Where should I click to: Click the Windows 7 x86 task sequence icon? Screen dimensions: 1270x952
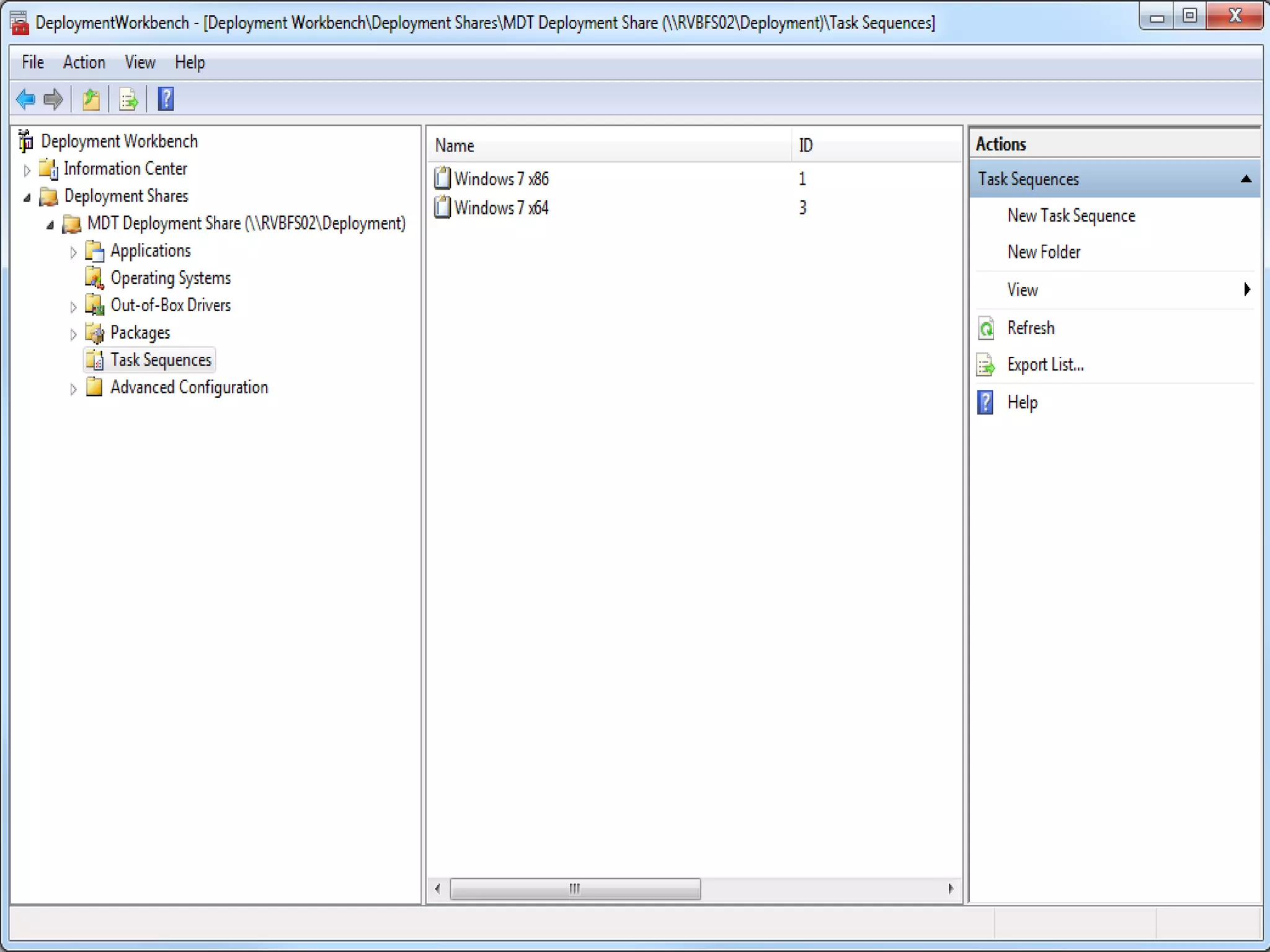(442, 178)
